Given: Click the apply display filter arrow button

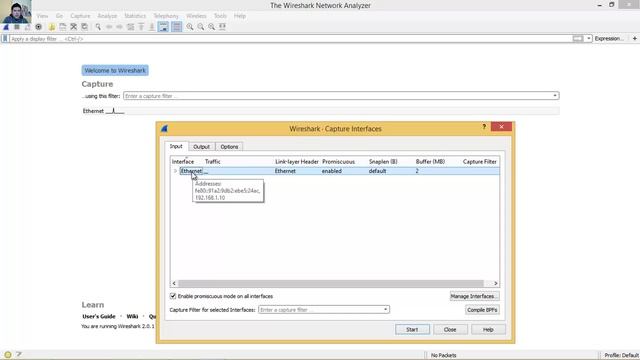Looking at the screenshot, I should [x=578, y=38].
